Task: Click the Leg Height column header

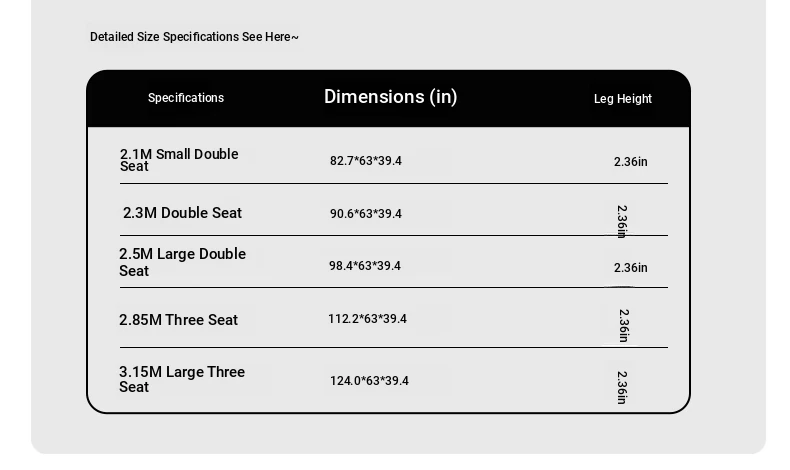Action: click(622, 99)
